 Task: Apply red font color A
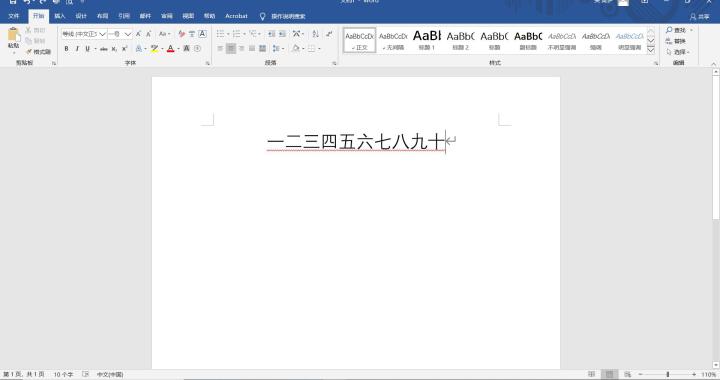[x=171, y=48]
